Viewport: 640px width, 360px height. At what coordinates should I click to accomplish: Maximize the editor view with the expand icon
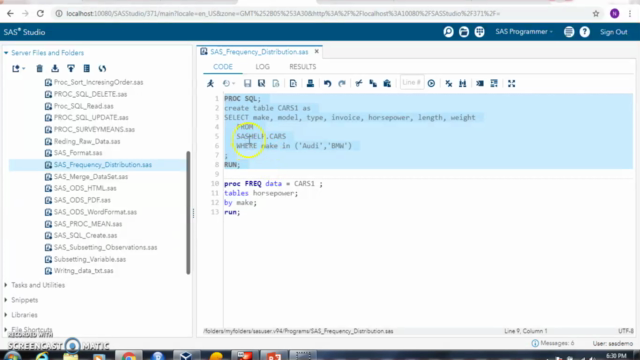[511, 83]
